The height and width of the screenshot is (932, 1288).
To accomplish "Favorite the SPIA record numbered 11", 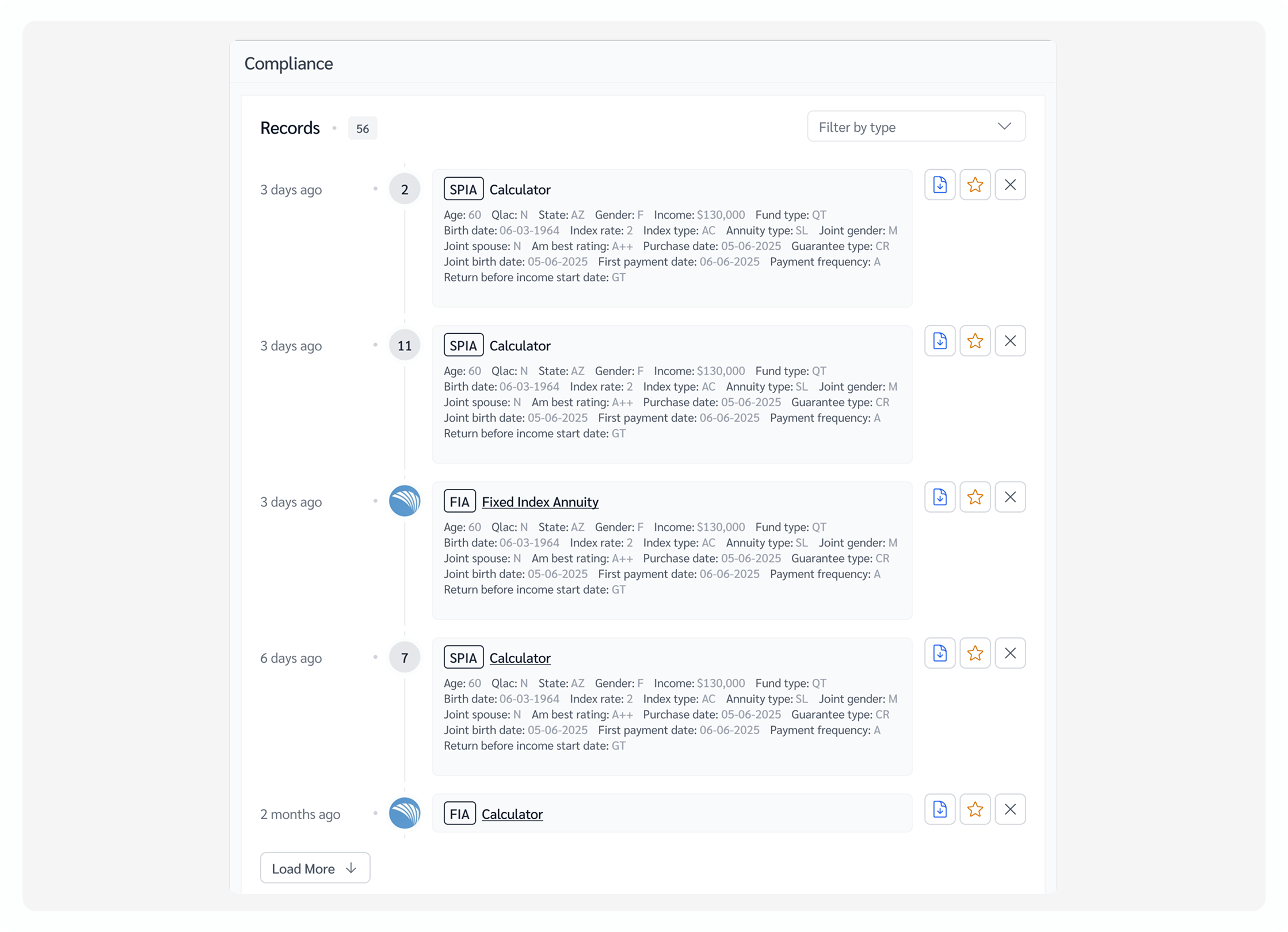I will click(974, 341).
